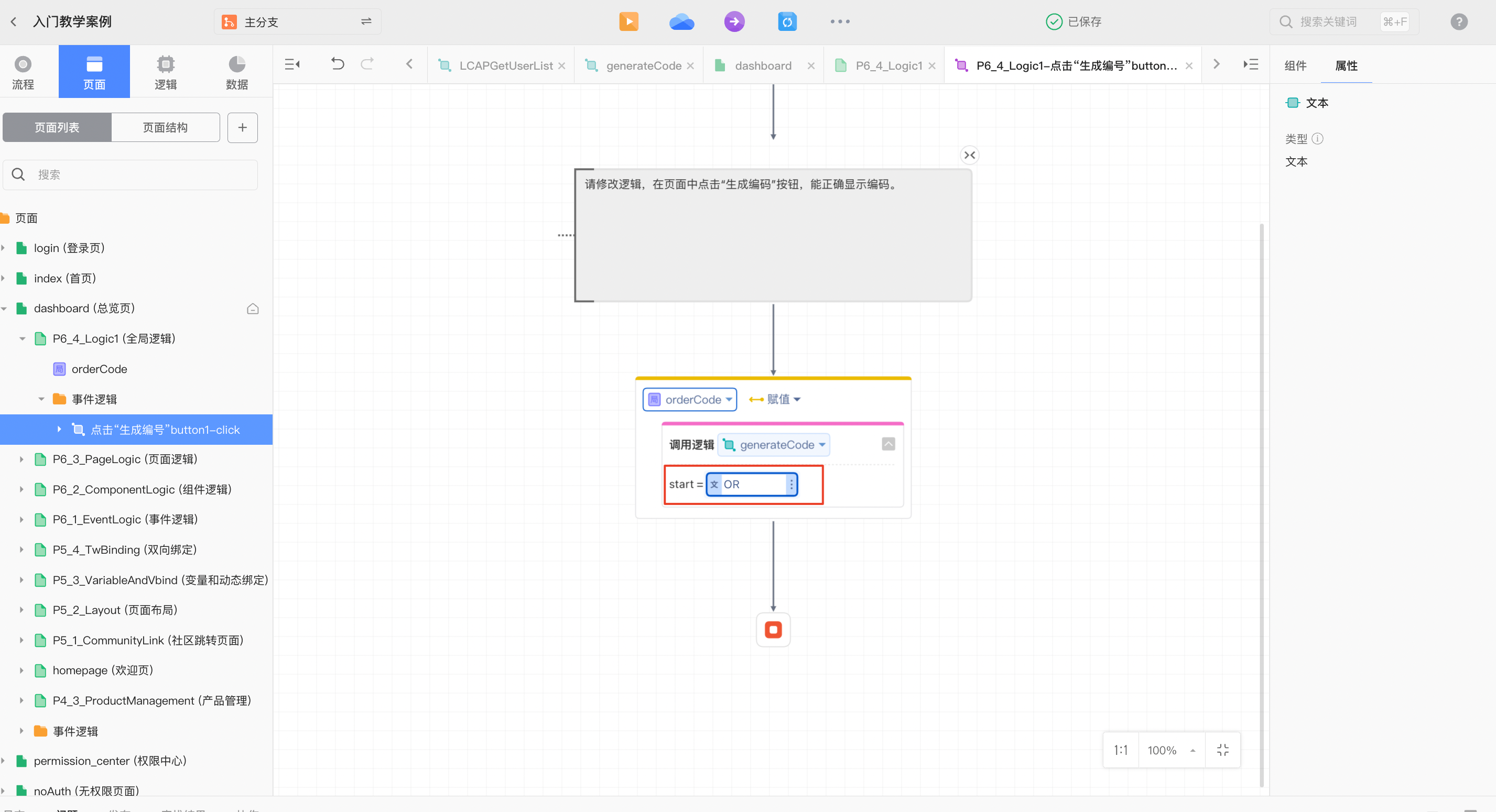Image resolution: width=1496 pixels, height=812 pixels.
Task: Select the generateCode logic invoke block
Action: click(x=774, y=444)
